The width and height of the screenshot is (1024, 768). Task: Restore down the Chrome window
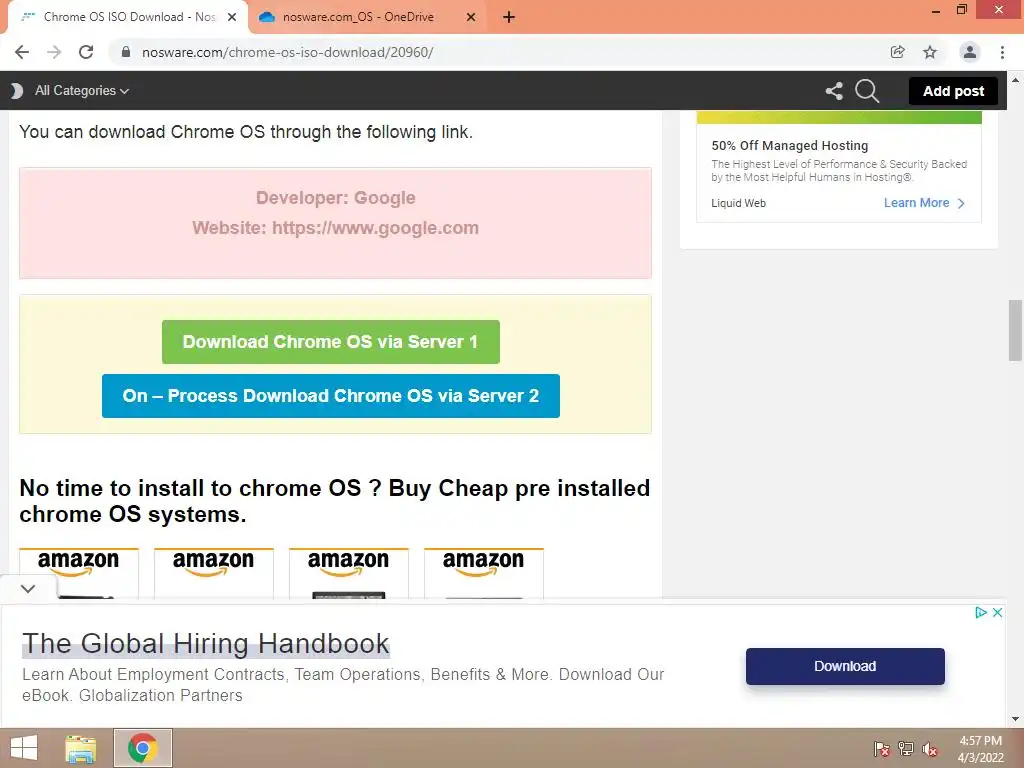click(961, 10)
